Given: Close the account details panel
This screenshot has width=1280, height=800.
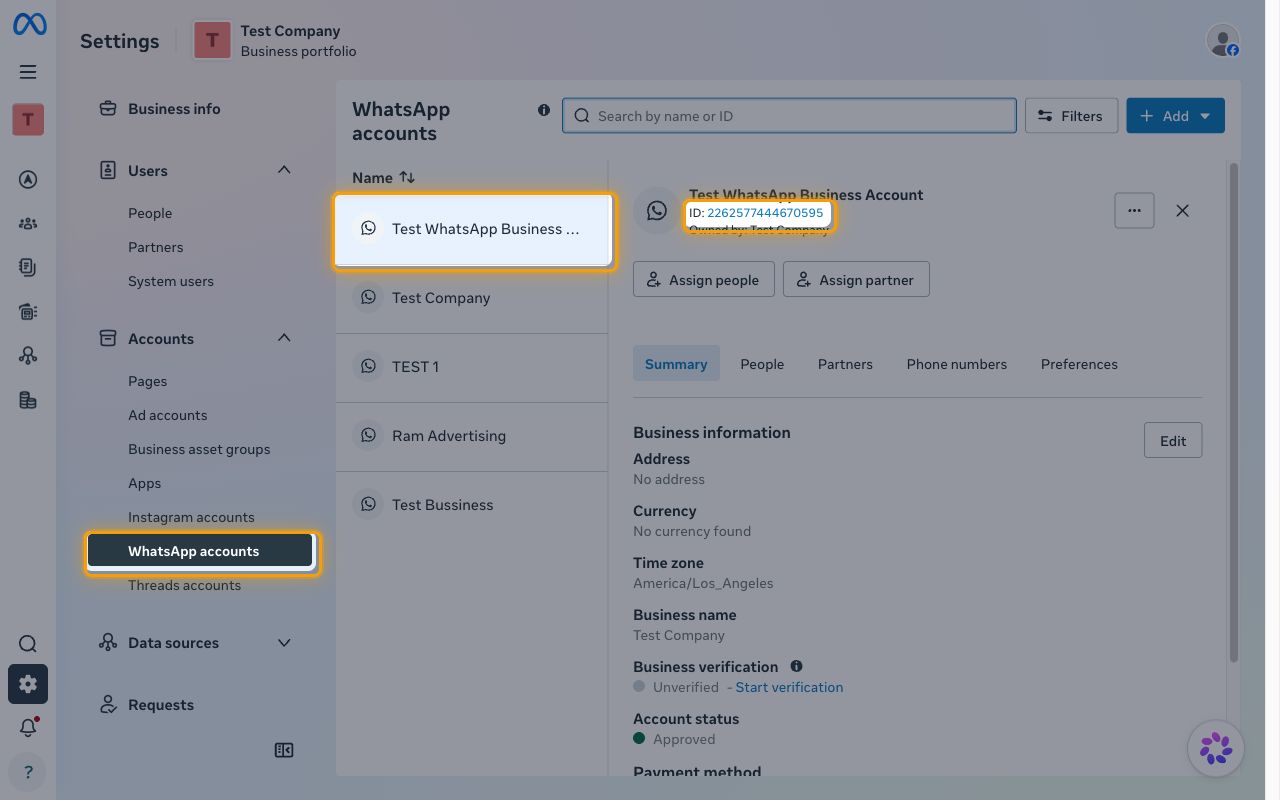Looking at the screenshot, I should point(1182,211).
